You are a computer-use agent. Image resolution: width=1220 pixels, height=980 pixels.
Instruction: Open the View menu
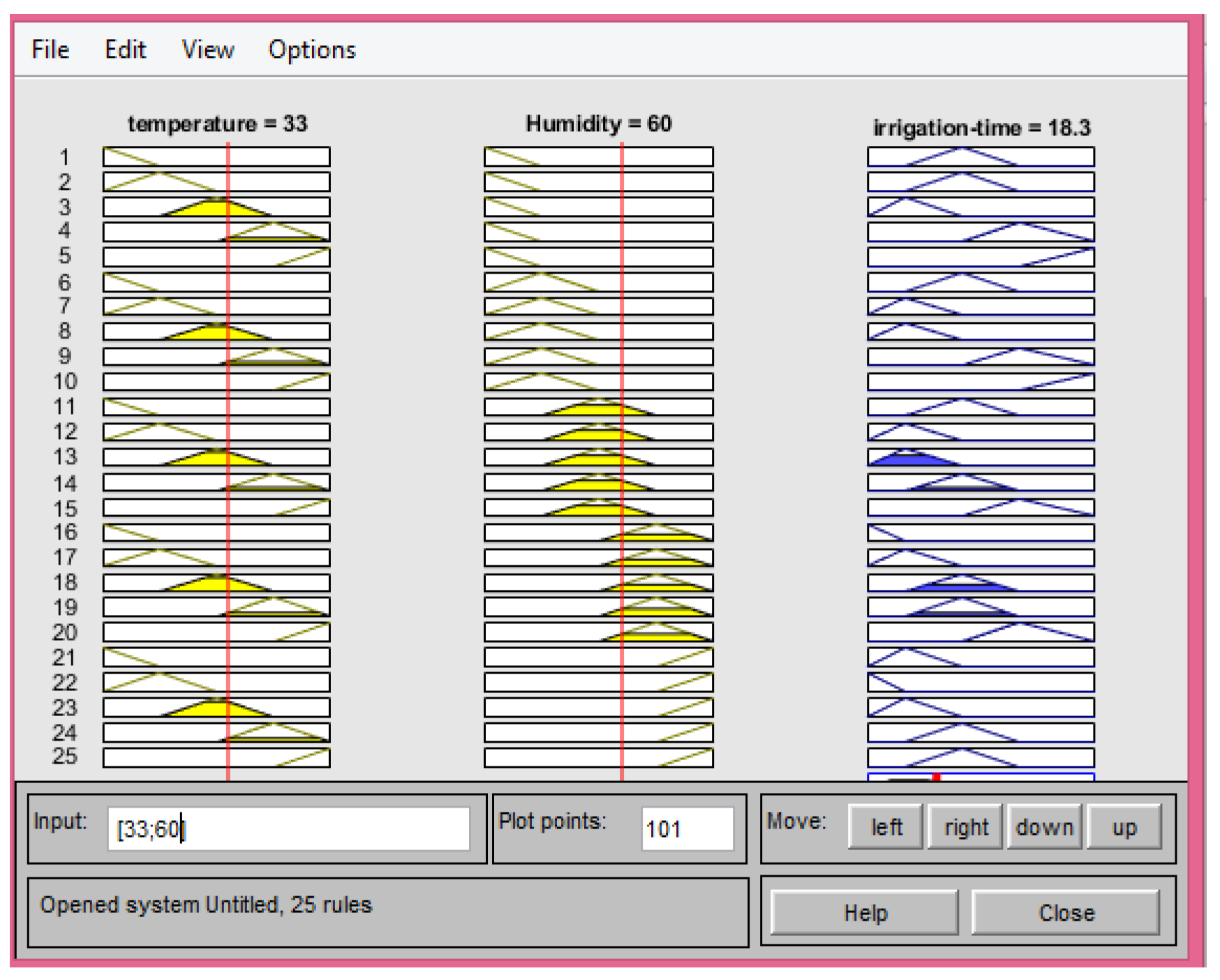tap(207, 50)
